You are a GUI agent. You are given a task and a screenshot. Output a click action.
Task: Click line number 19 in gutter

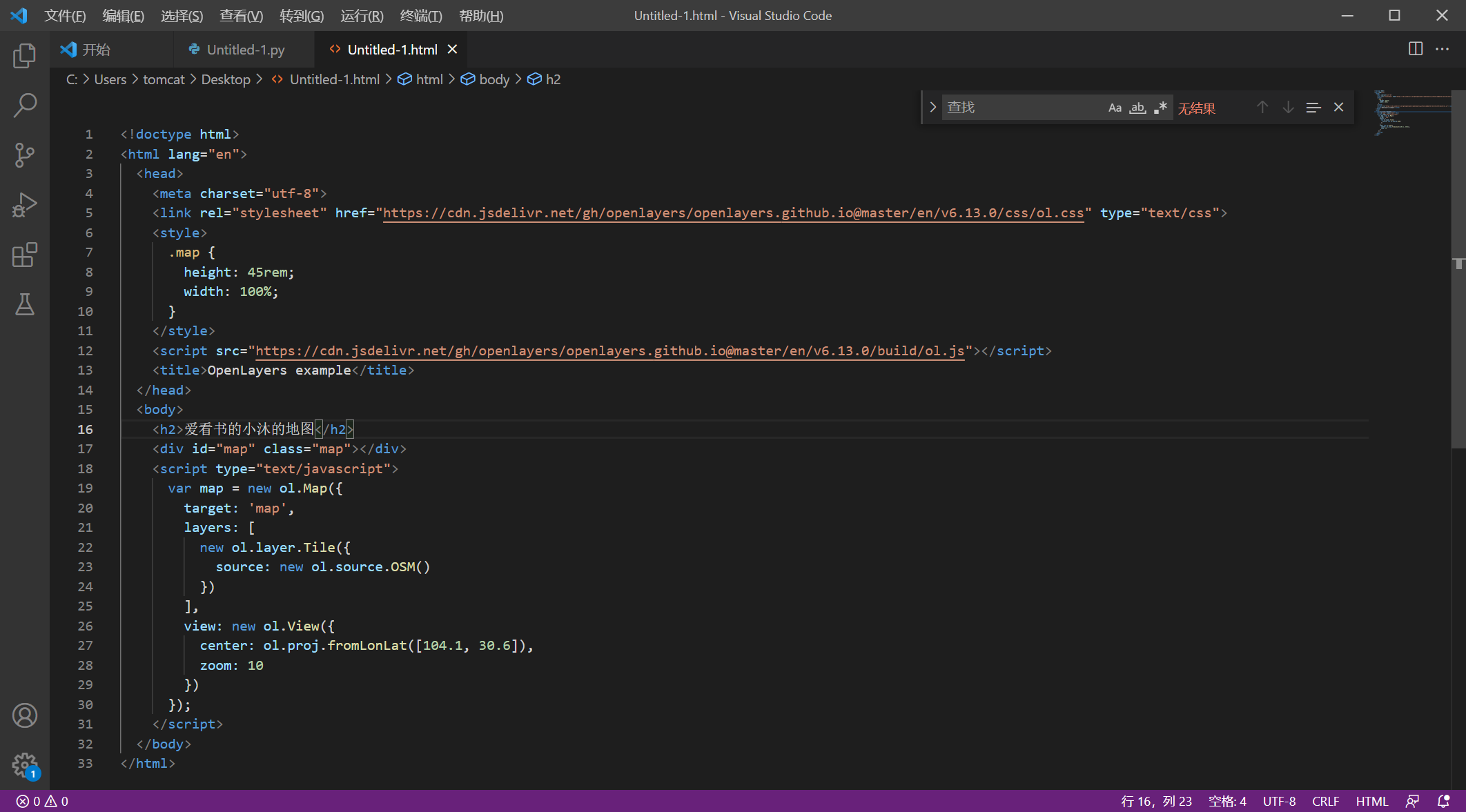coord(85,488)
